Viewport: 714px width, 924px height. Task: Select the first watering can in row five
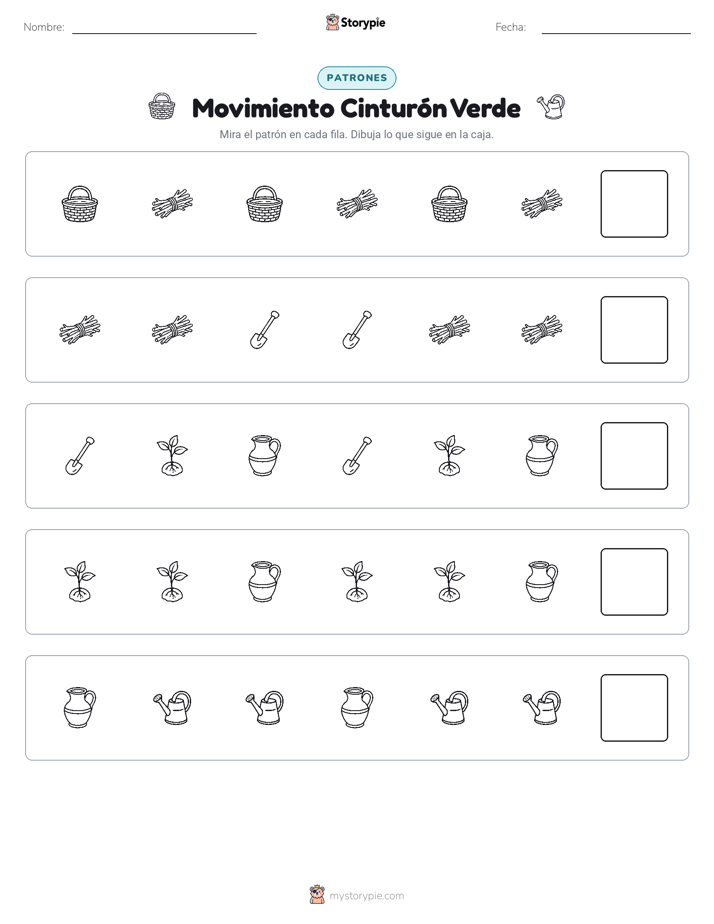(172, 707)
